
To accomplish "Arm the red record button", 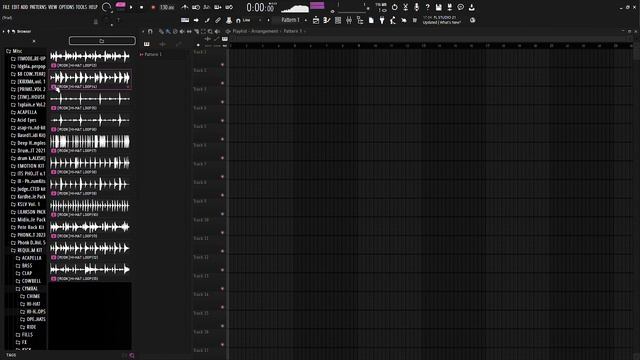I will (153, 7).
